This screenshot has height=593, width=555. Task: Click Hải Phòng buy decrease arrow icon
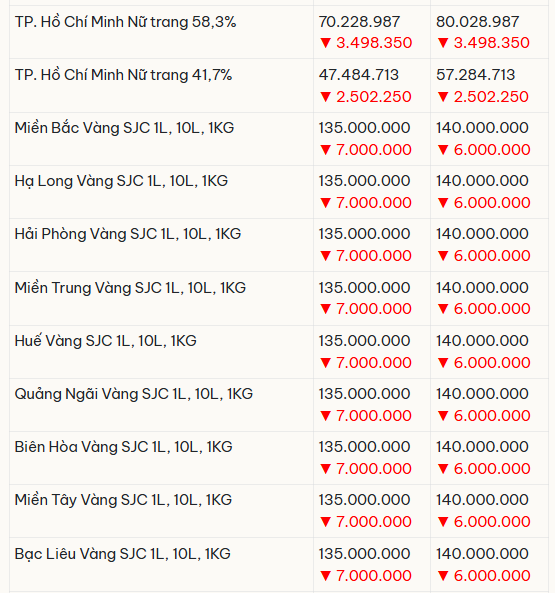325,256
